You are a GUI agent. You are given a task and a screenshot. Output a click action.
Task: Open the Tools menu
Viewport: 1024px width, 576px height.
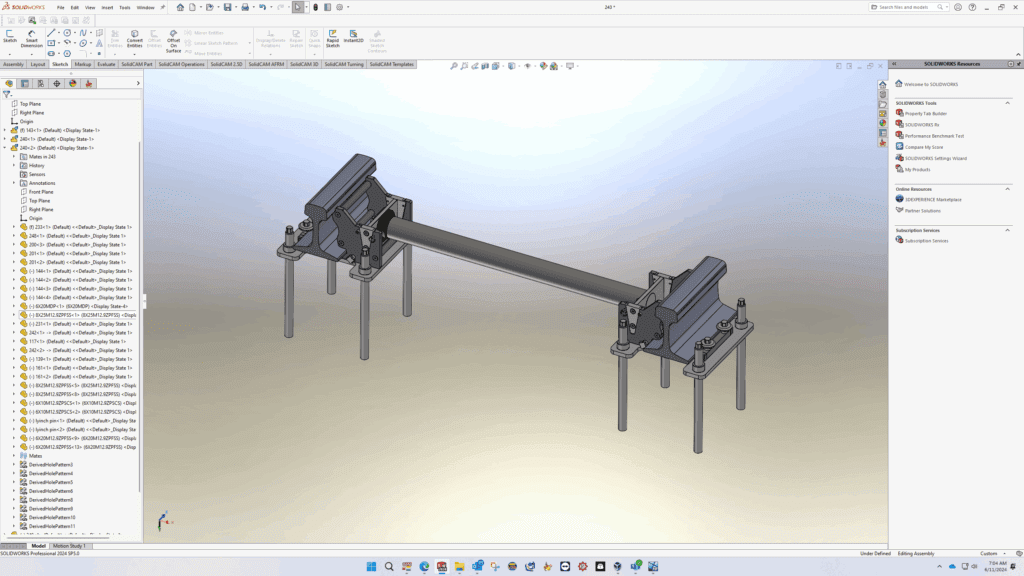tap(125, 7)
